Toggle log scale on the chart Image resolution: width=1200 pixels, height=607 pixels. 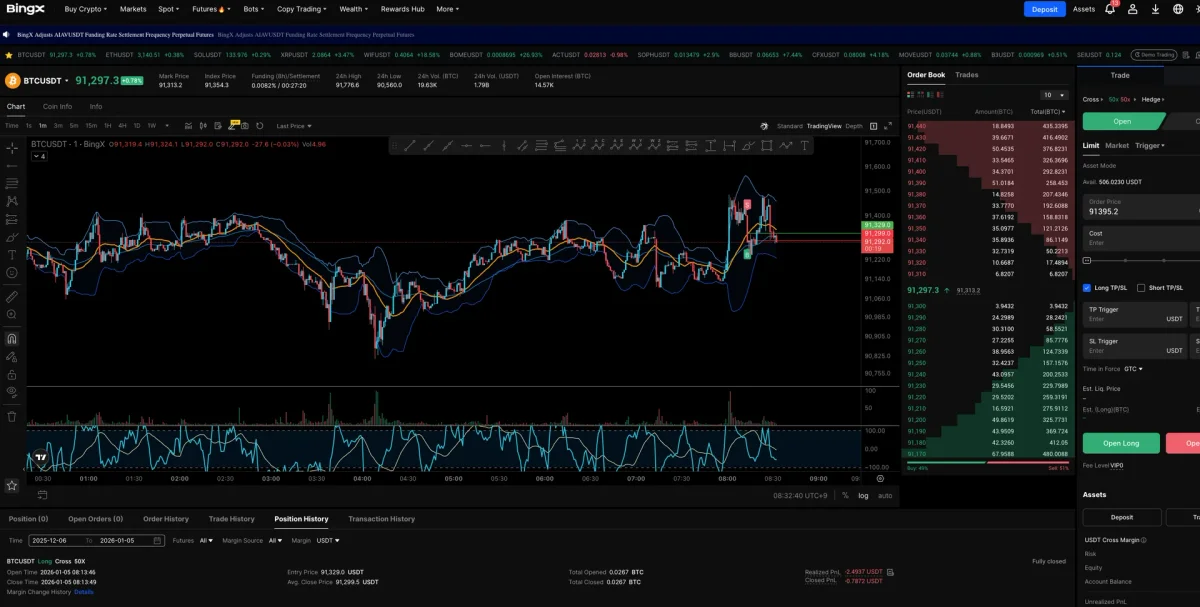pyautogui.click(x=863, y=495)
